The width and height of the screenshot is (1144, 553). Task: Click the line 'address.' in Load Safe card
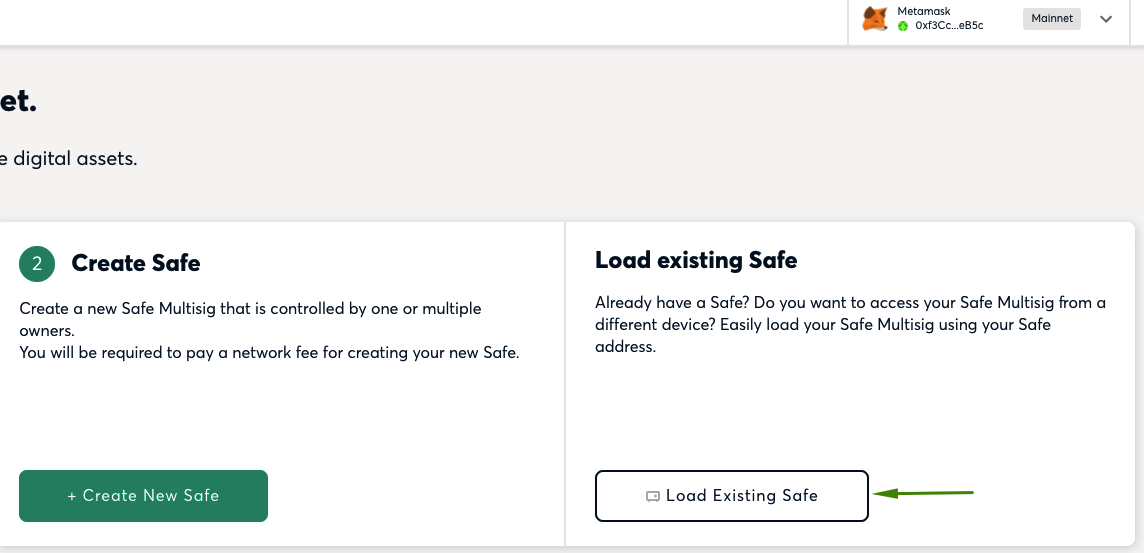point(626,347)
